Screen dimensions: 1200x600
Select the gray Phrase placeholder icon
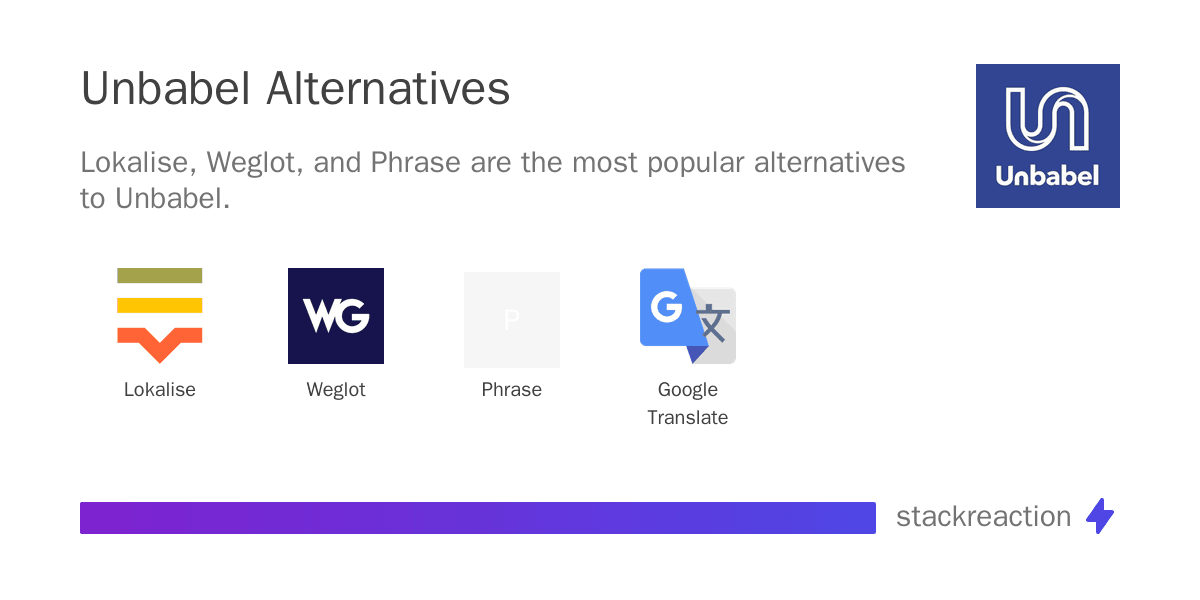pos(512,320)
